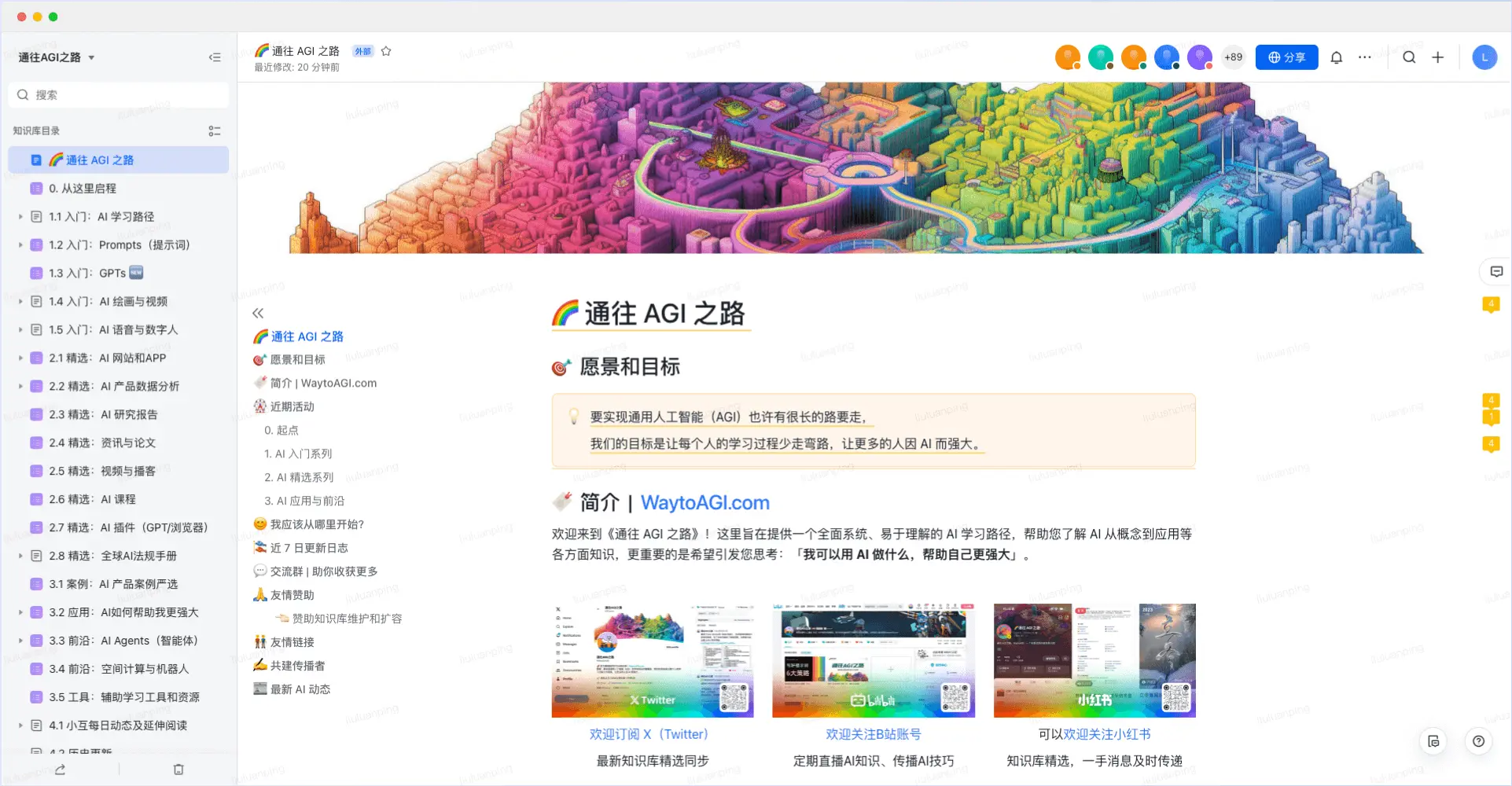Click the notification bell icon

(1336, 57)
